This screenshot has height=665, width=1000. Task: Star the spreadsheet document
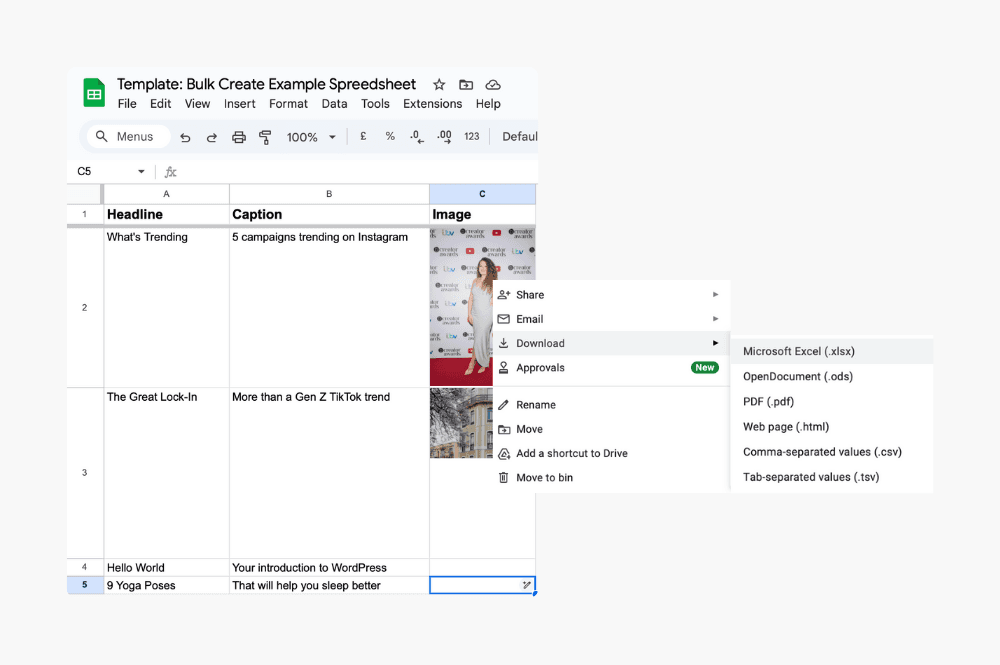[438, 85]
